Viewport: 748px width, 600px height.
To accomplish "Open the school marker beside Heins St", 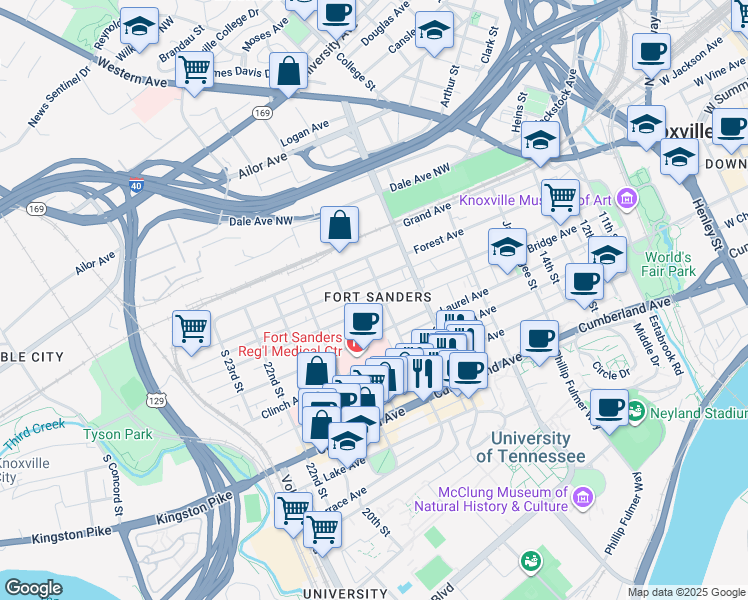I will coord(540,141).
